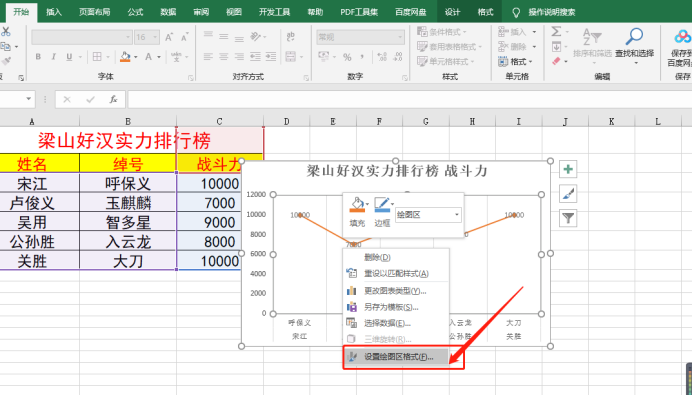Open Conditional Formatting (条件格式)
The height and width of the screenshot is (395, 693).
(x=442, y=32)
